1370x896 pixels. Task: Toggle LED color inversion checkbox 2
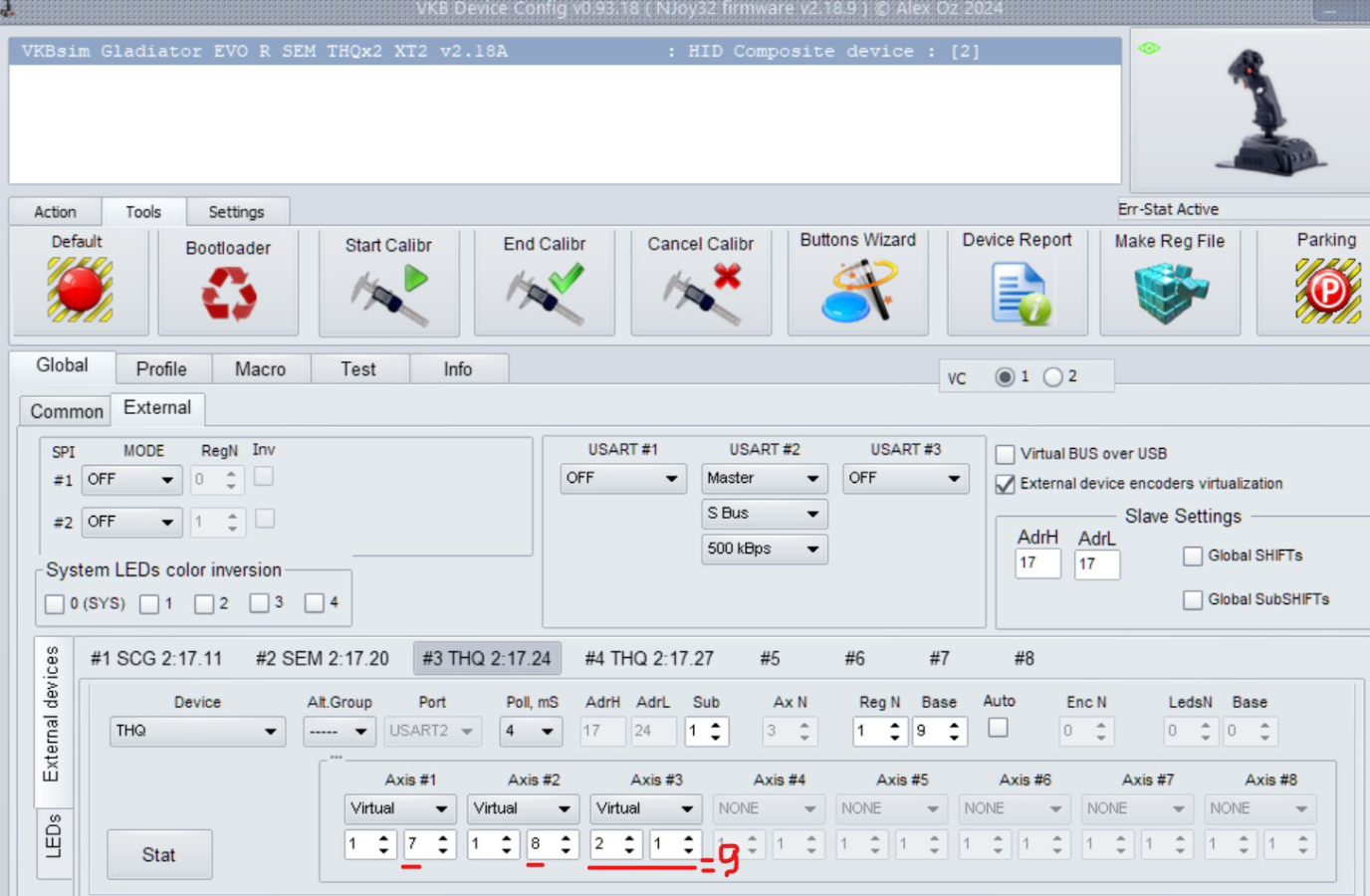[x=204, y=603]
